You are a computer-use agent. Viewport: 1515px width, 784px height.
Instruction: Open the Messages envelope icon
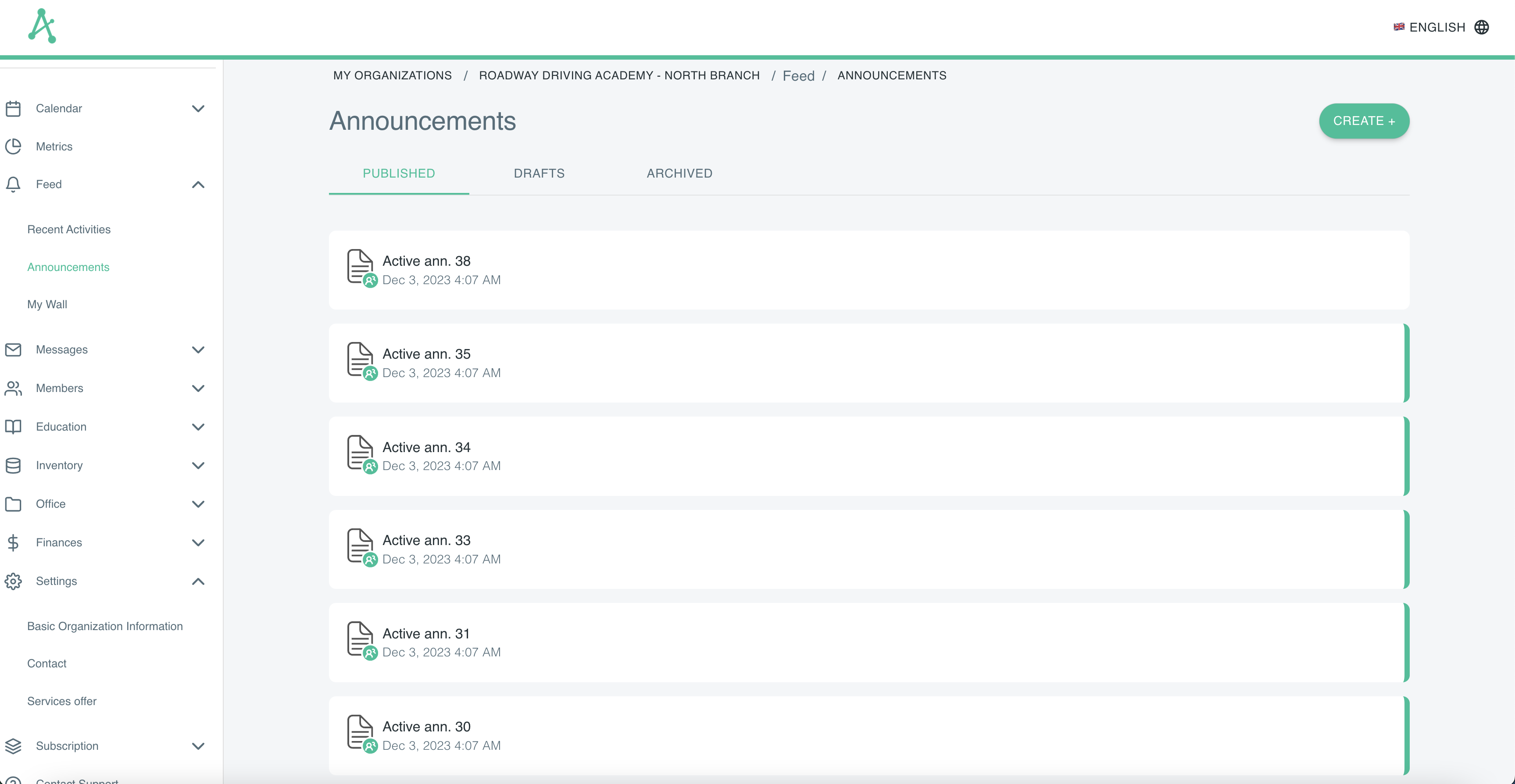point(14,349)
